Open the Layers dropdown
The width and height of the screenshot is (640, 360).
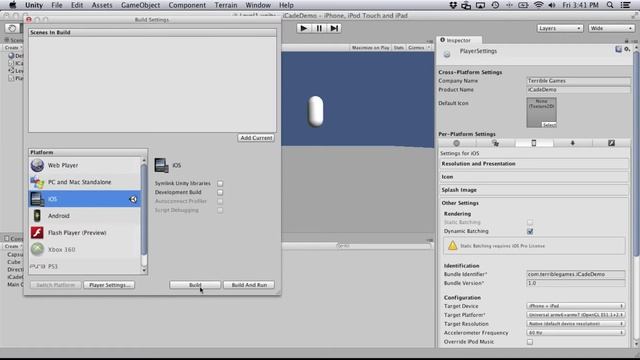(x=559, y=28)
